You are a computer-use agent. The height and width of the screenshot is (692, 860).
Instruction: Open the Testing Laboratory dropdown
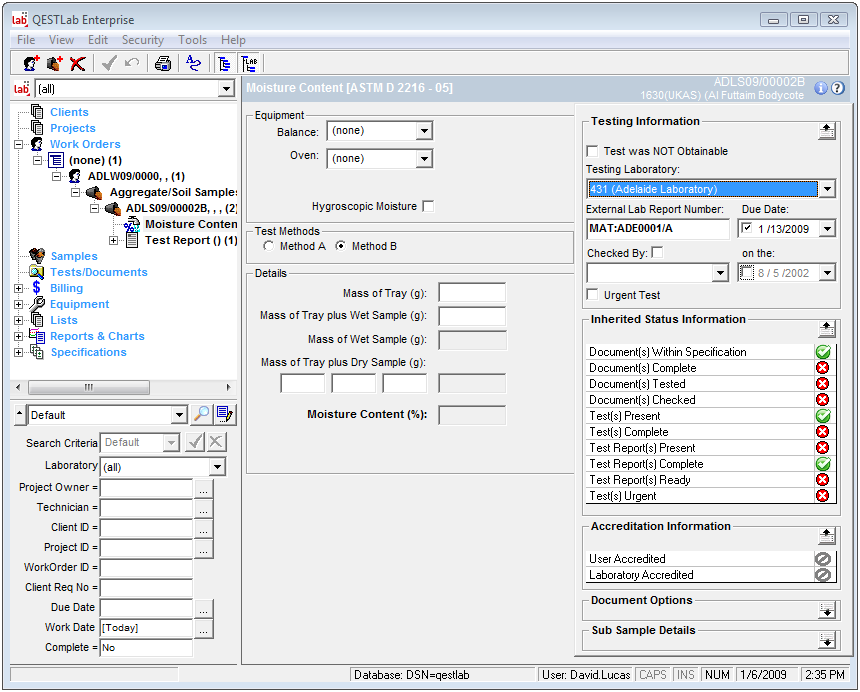click(826, 189)
